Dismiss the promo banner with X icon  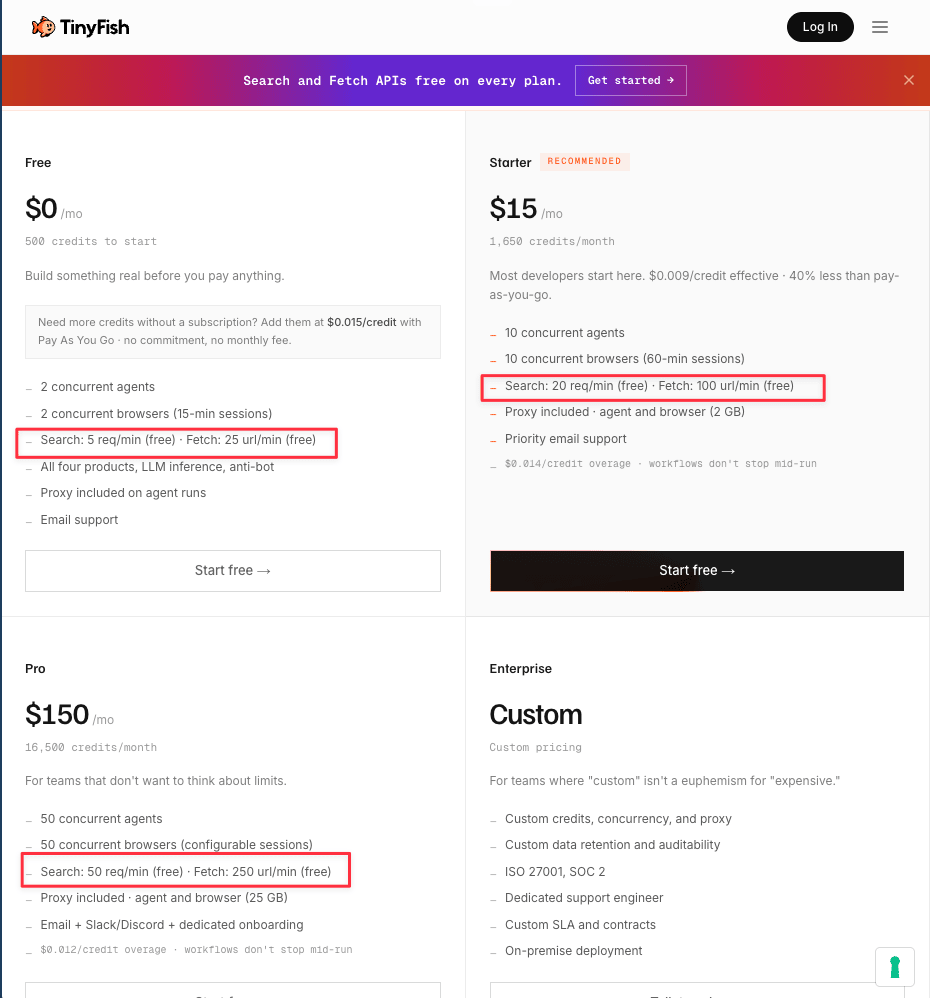point(908,80)
